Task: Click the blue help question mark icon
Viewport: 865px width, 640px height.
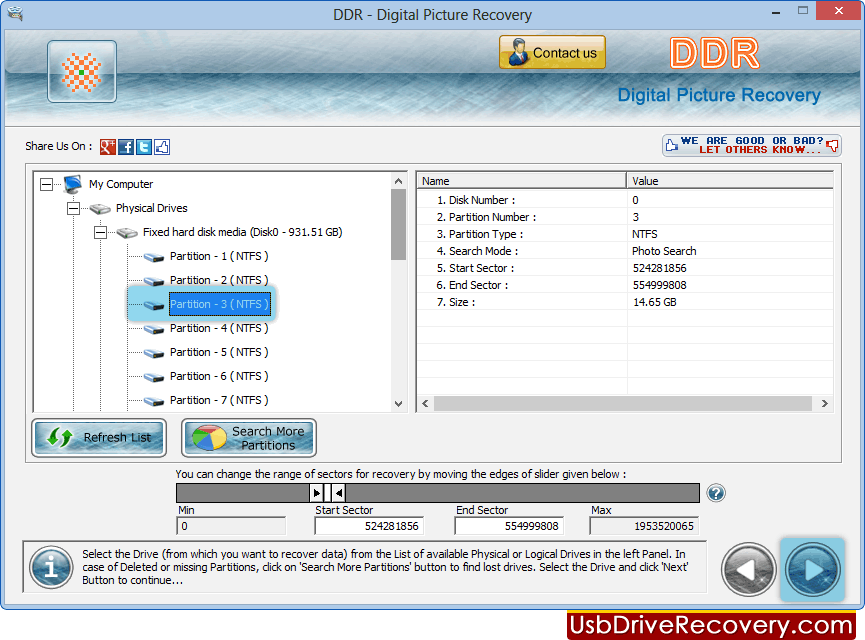Action: [x=716, y=493]
